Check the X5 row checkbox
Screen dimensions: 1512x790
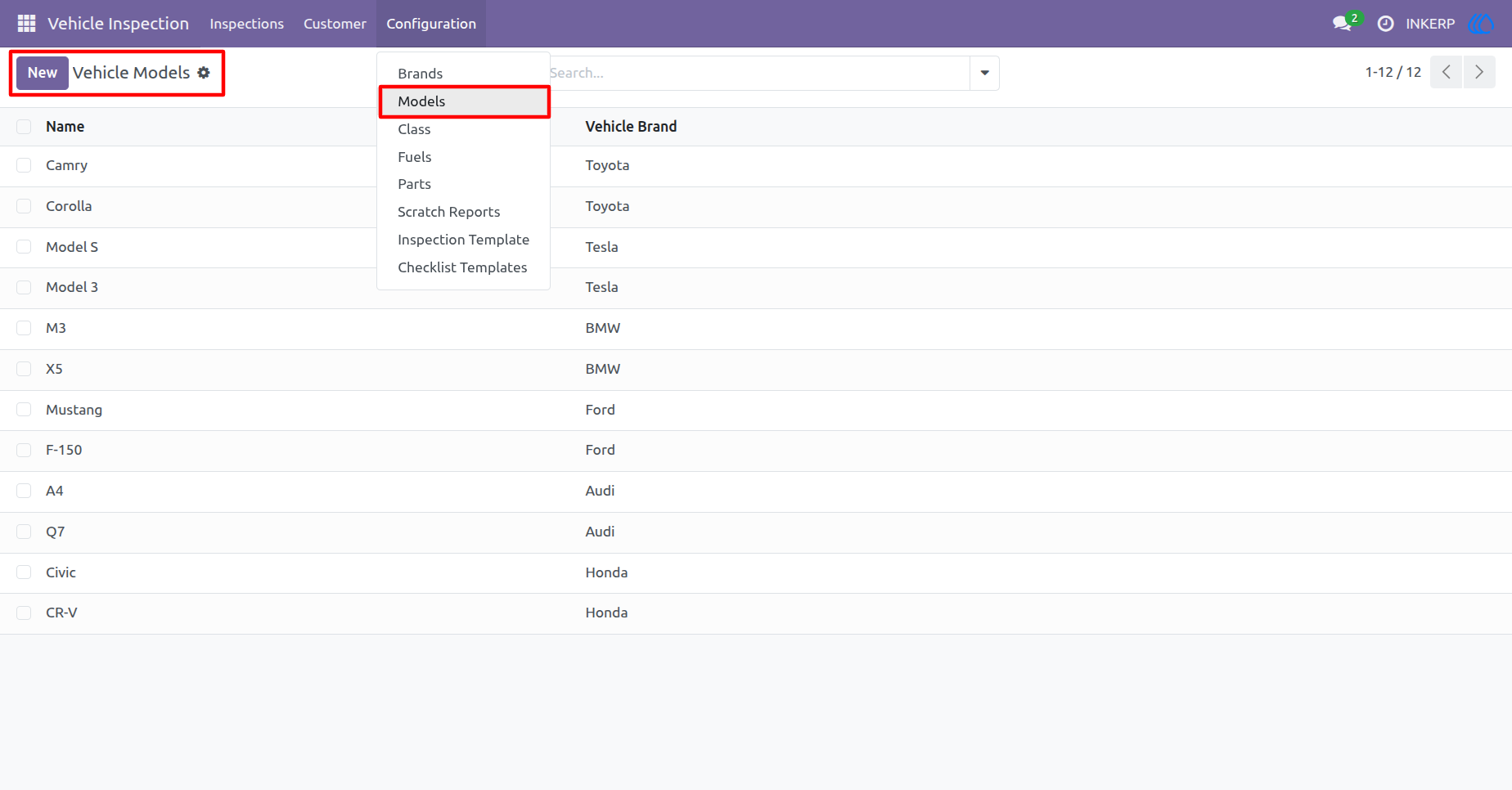pyautogui.click(x=24, y=369)
